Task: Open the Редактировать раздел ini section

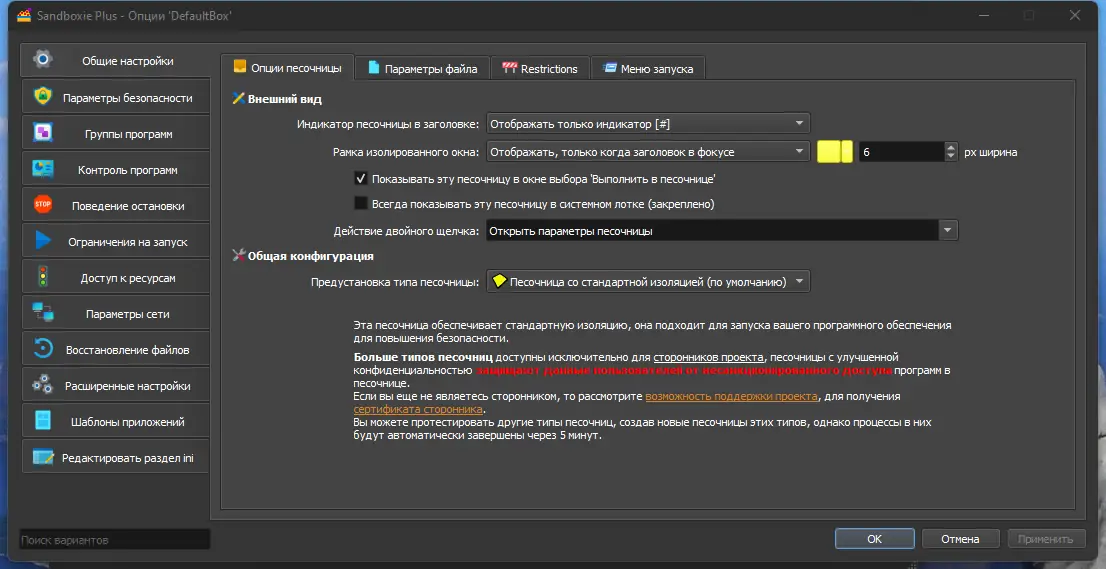Action: pyautogui.click(x=116, y=457)
